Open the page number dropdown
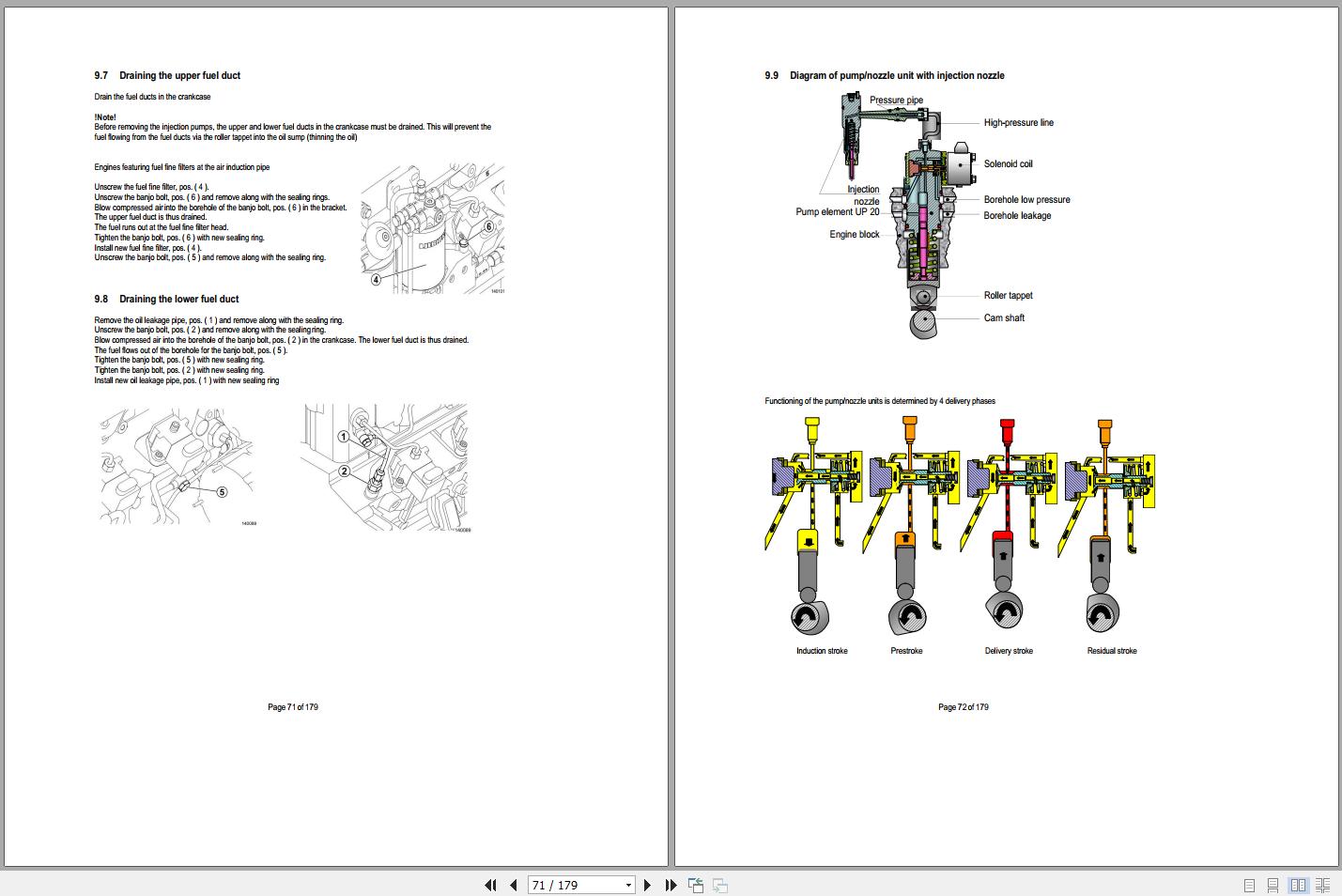 coord(627,885)
